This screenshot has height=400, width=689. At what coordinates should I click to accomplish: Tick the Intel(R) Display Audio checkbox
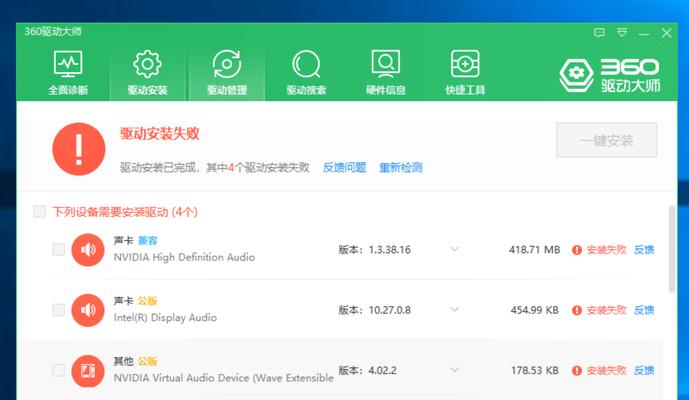[58, 310]
